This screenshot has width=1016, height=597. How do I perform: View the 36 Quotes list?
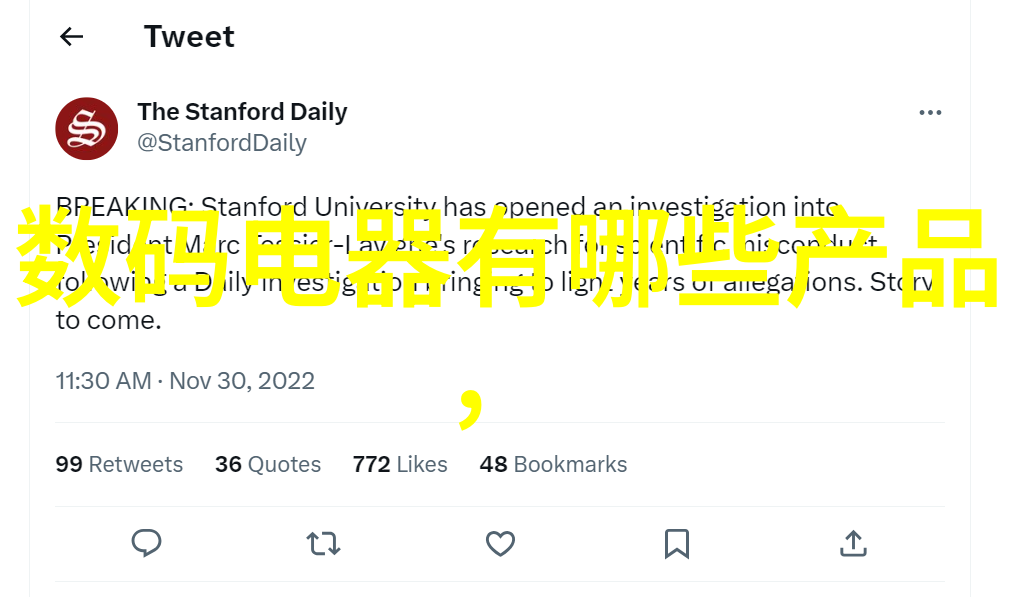(x=268, y=464)
